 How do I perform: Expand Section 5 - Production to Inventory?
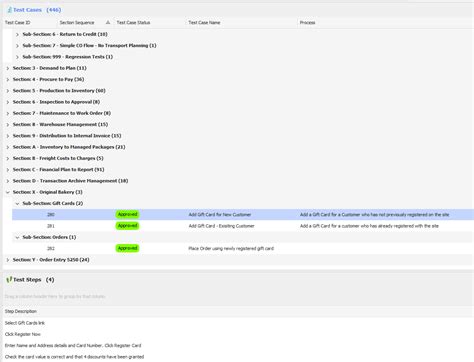tap(8, 91)
